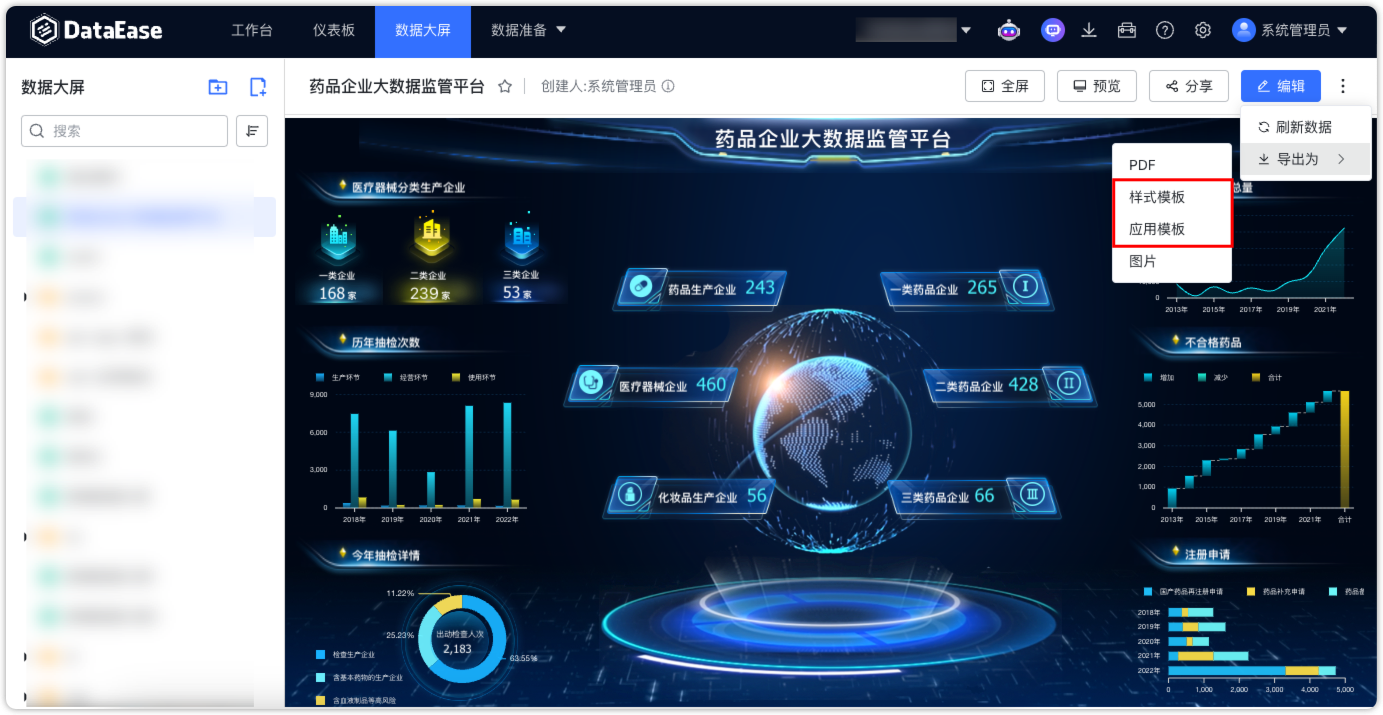1383x715 pixels.
Task: Click the icon on 医疗器械企业 card
Action: 592,384
